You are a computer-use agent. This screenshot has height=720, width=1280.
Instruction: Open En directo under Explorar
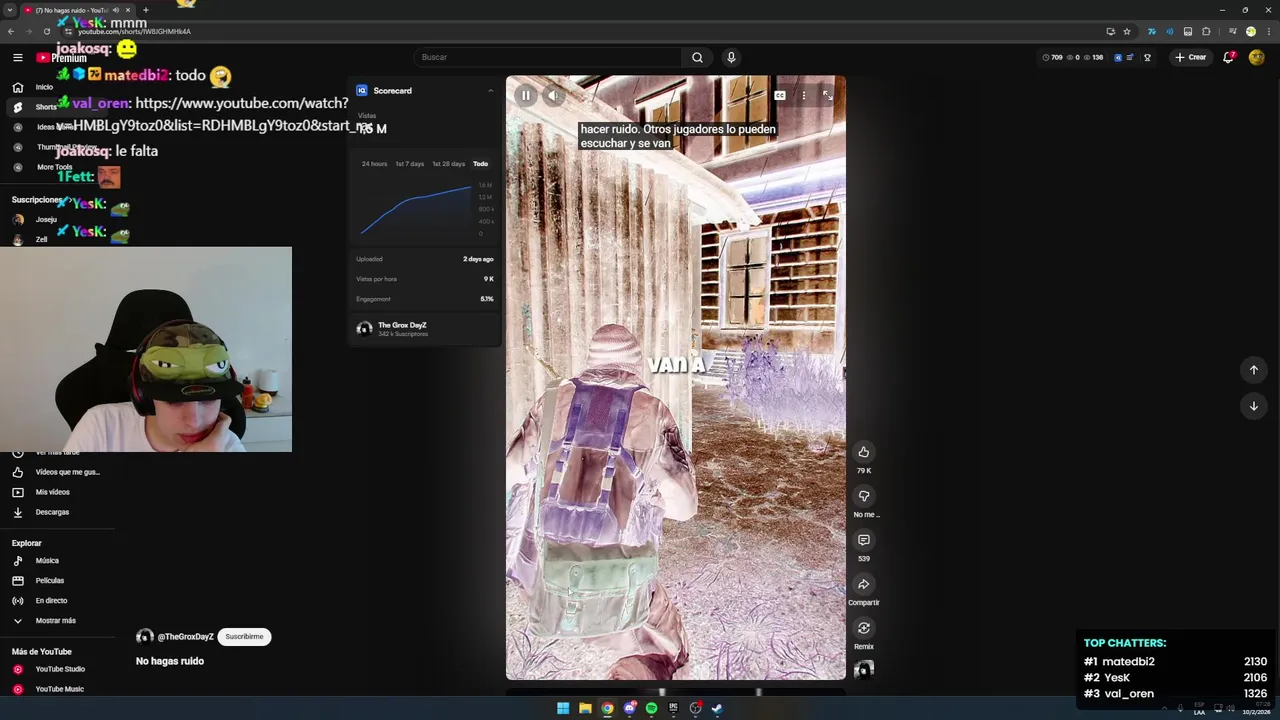point(51,601)
